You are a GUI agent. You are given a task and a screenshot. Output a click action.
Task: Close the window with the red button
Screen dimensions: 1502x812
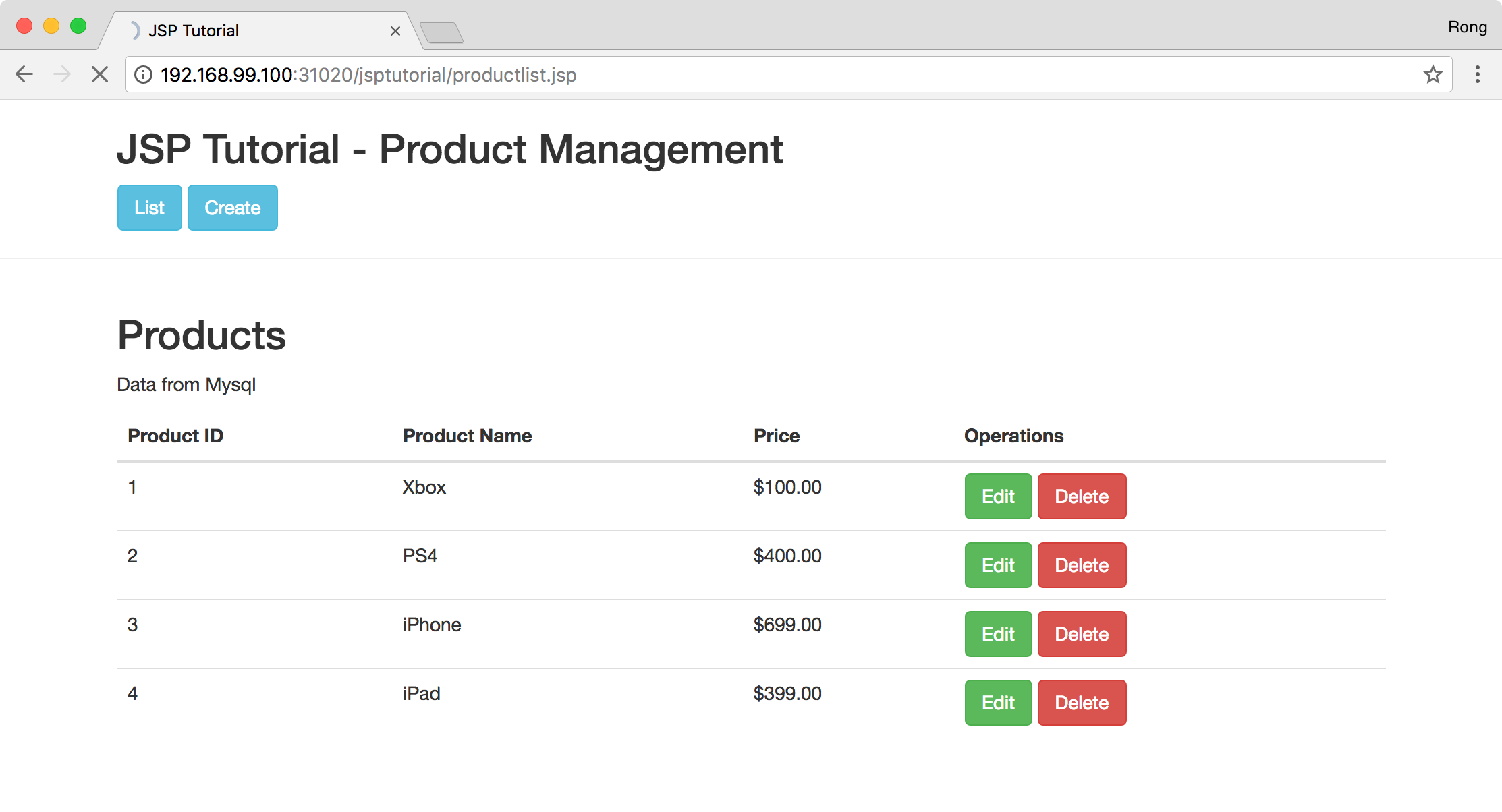24,26
